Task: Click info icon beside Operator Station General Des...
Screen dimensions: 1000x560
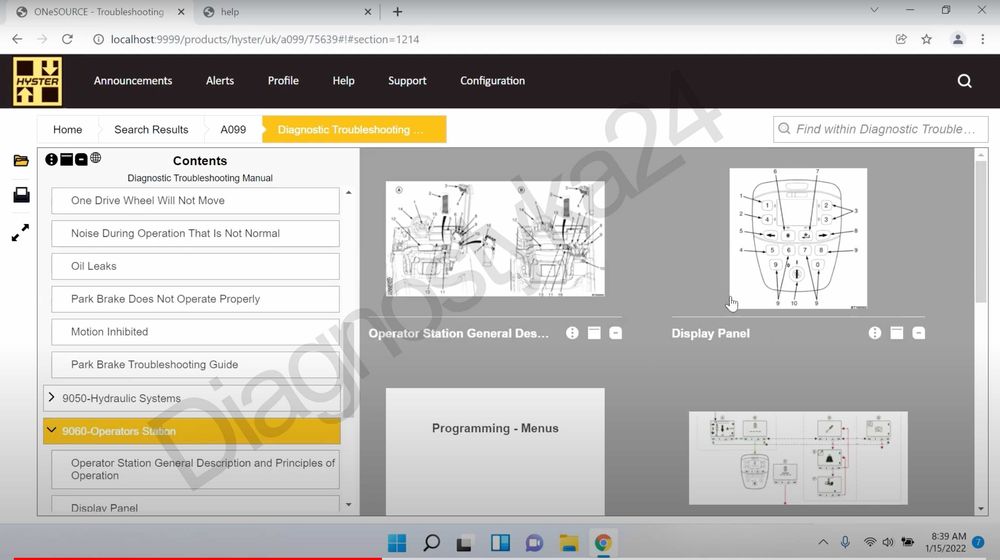Action: [572, 333]
